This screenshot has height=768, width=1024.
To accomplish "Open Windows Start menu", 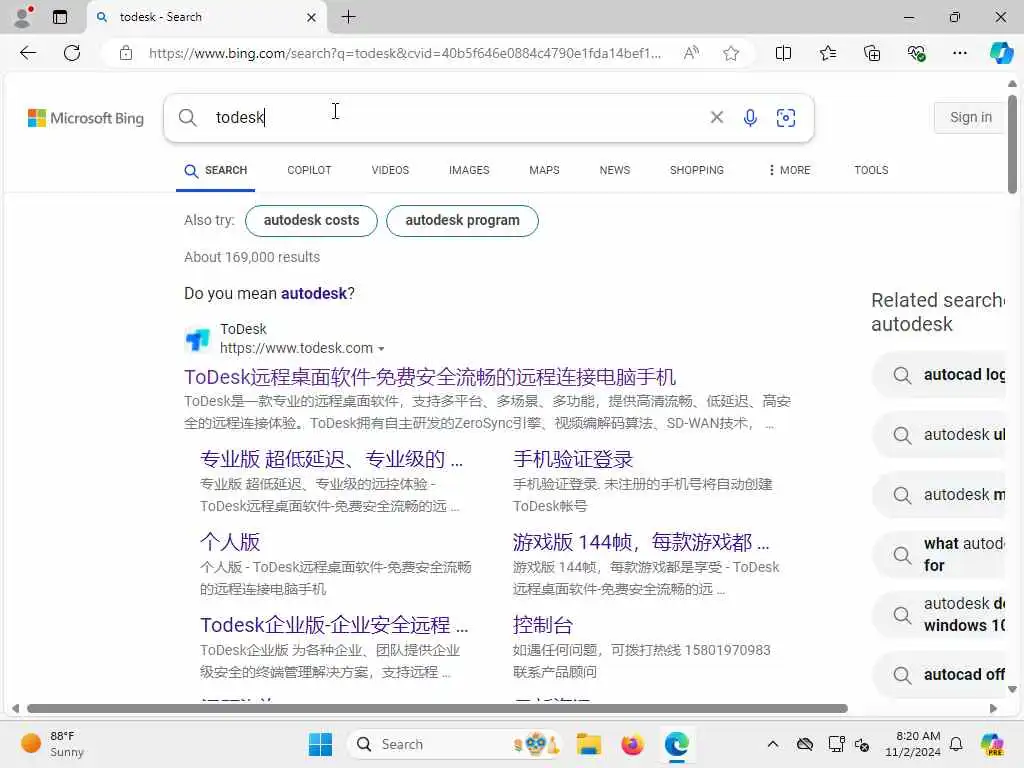I will (320, 744).
